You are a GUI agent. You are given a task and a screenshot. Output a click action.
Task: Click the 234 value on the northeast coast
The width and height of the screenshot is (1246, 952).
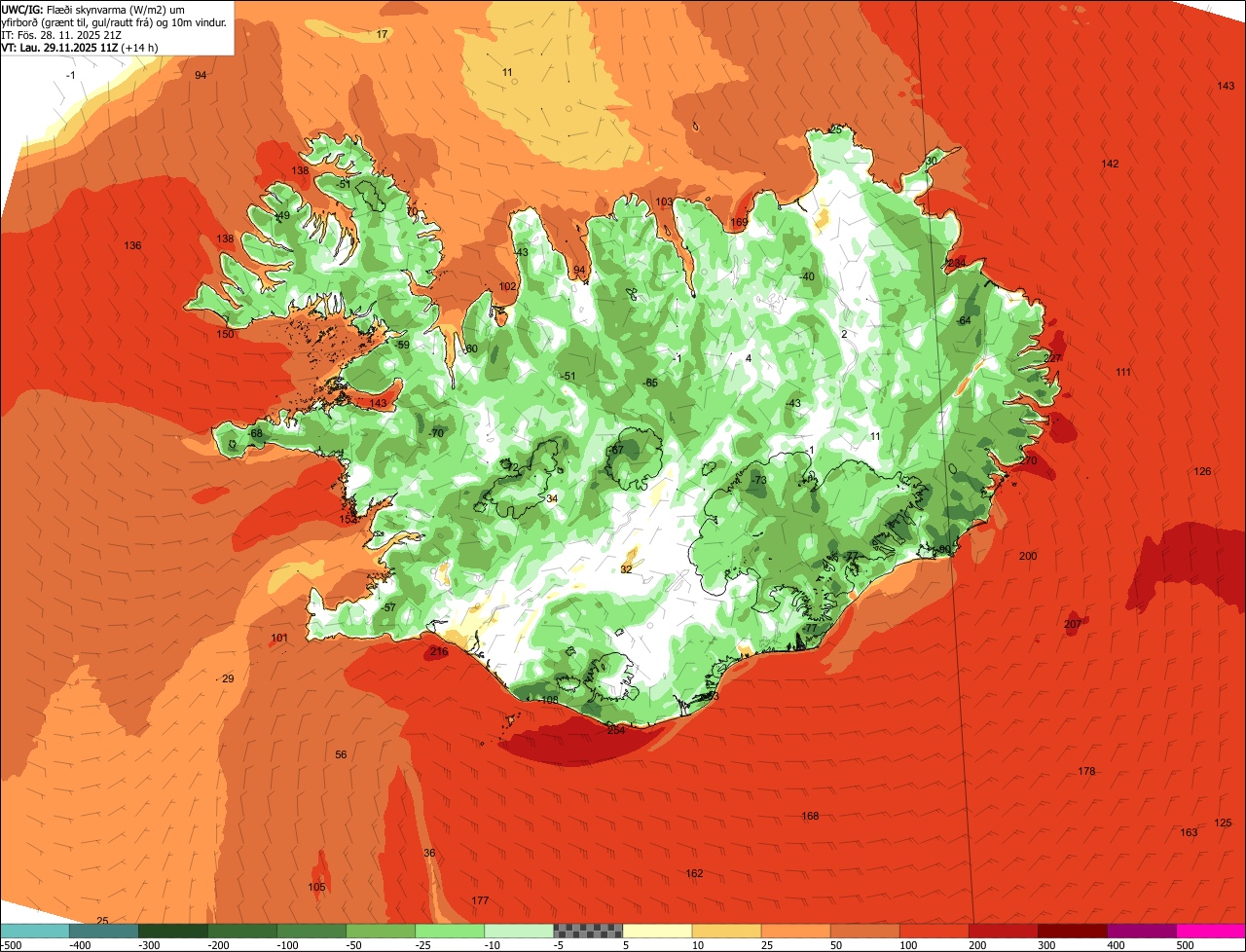(957, 263)
